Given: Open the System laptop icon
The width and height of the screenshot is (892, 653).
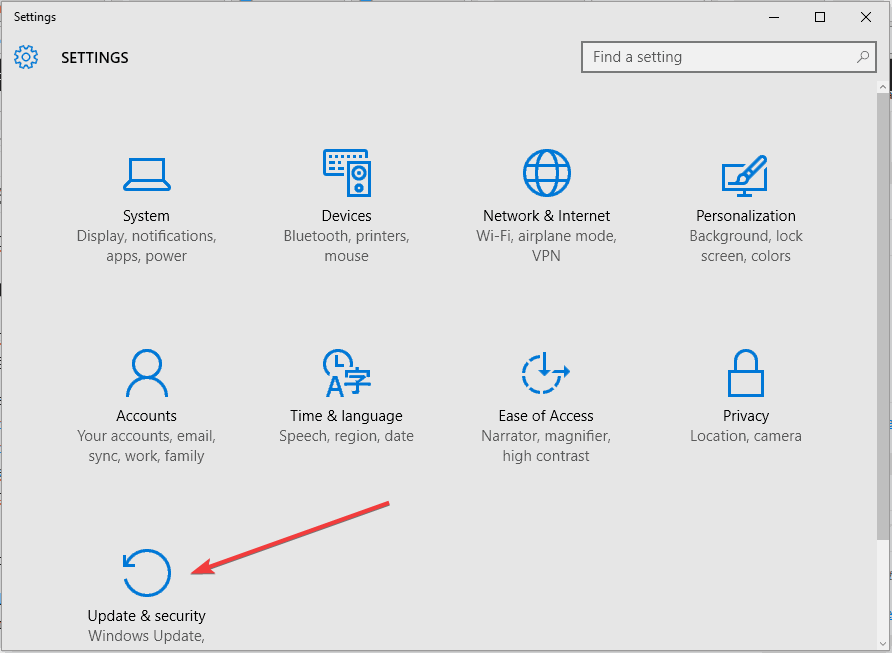Looking at the screenshot, I should [147, 175].
